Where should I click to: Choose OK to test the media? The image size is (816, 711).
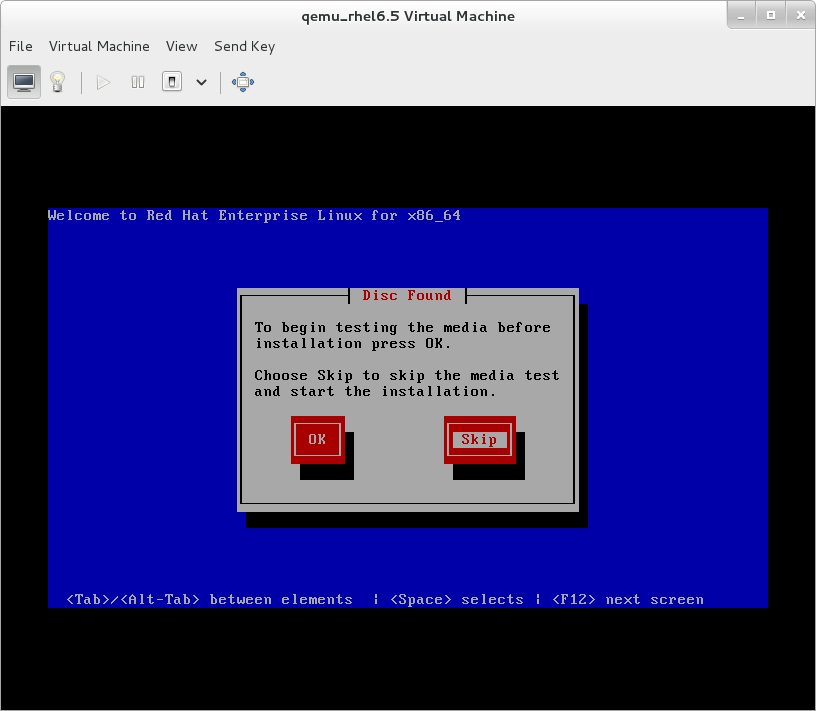[x=317, y=440]
